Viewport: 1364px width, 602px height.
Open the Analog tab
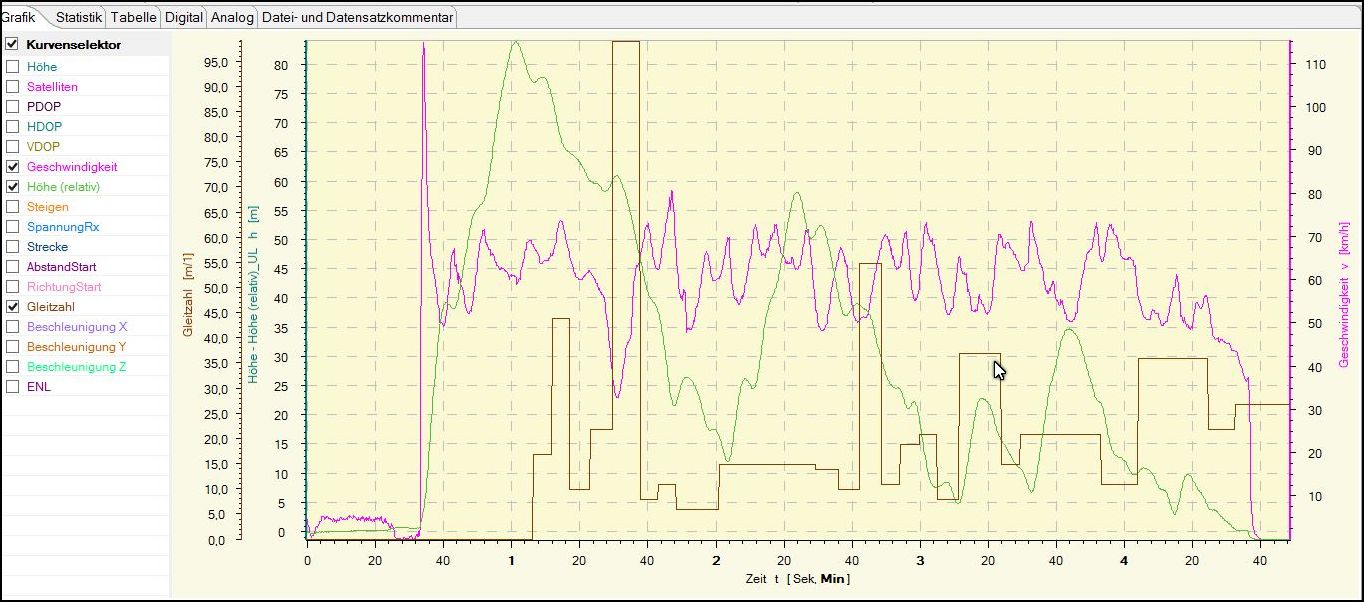tap(232, 17)
